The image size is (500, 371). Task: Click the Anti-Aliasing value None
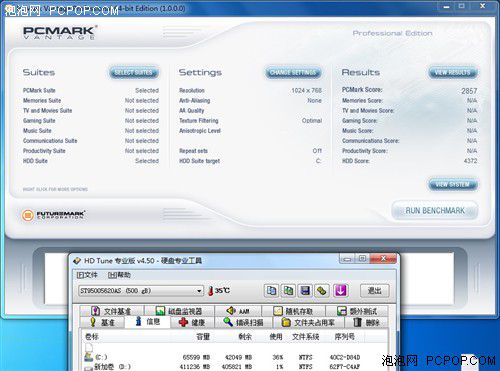coord(314,100)
